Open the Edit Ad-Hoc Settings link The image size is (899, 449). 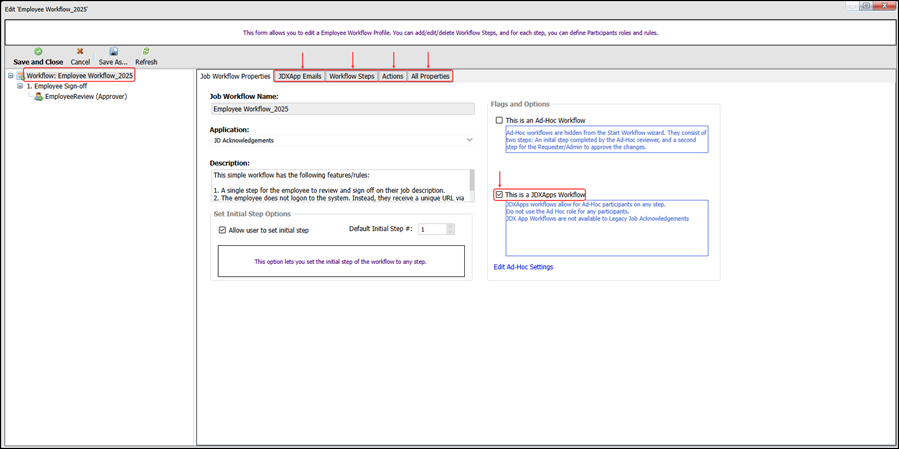523,267
